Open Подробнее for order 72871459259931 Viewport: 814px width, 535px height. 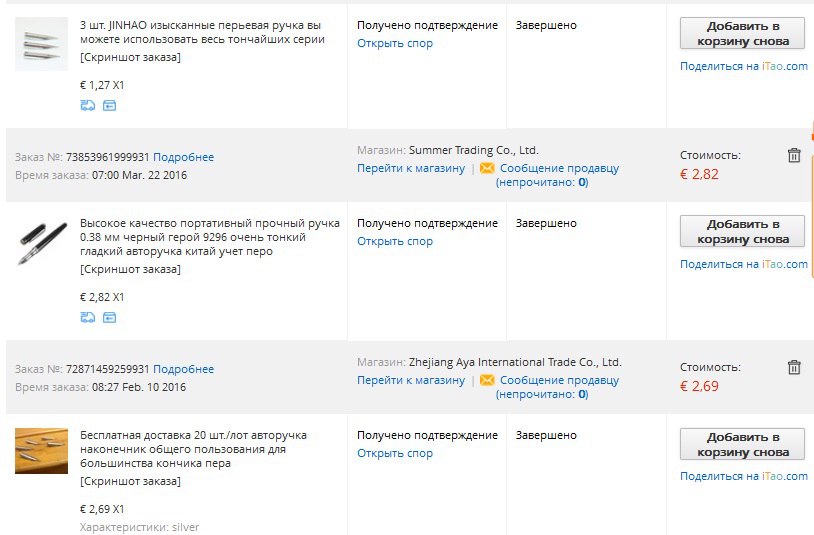point(183,369)
